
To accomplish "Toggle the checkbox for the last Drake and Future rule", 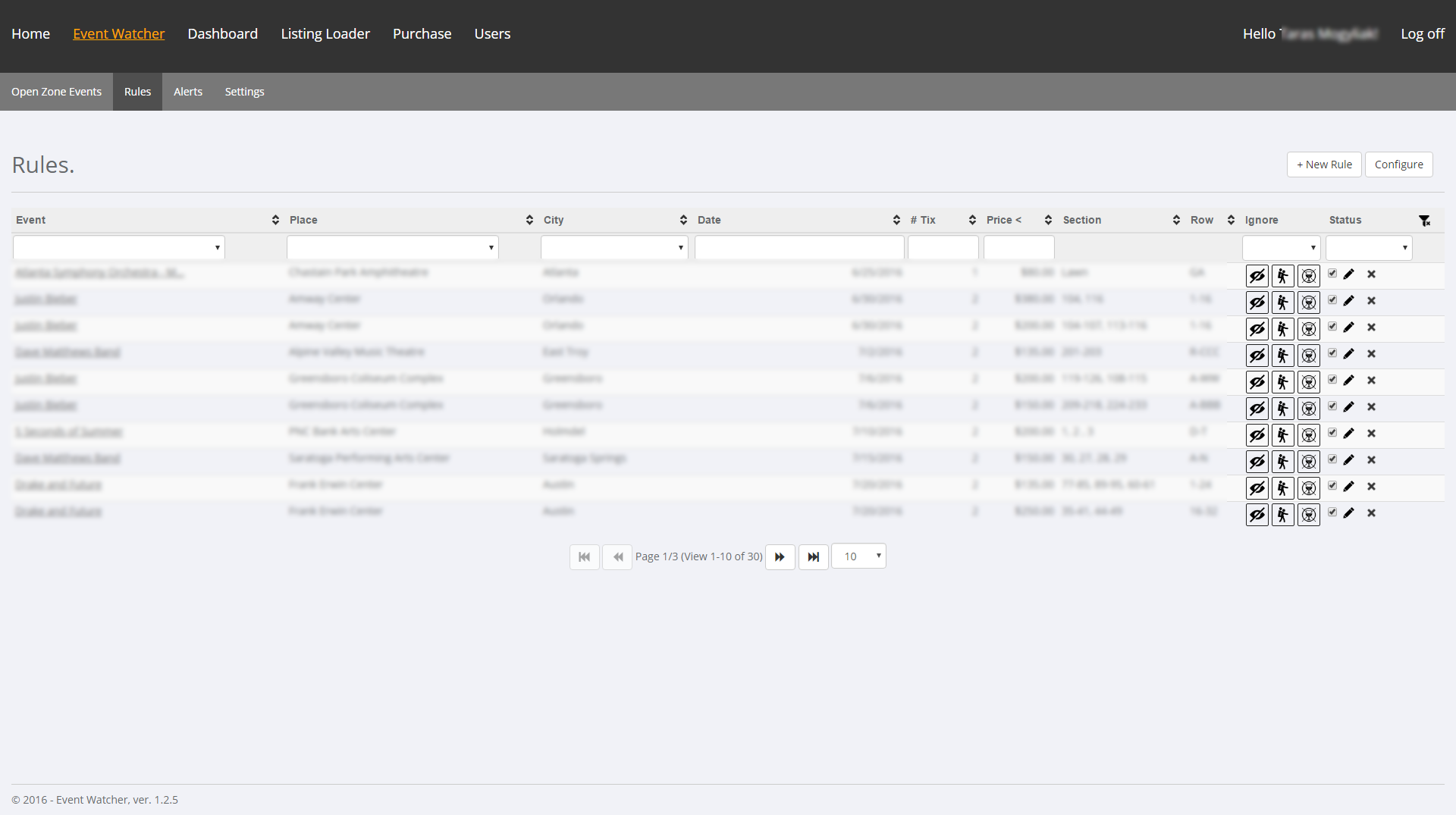I will pos(1332,512).
